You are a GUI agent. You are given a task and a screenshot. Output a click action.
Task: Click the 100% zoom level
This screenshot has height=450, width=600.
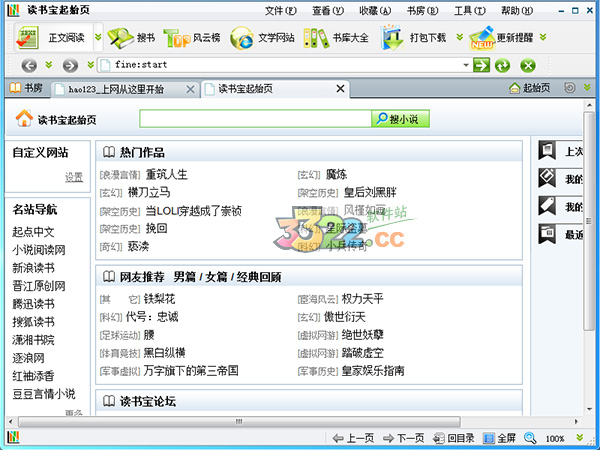pyautogui.click(x=555, y=439)
